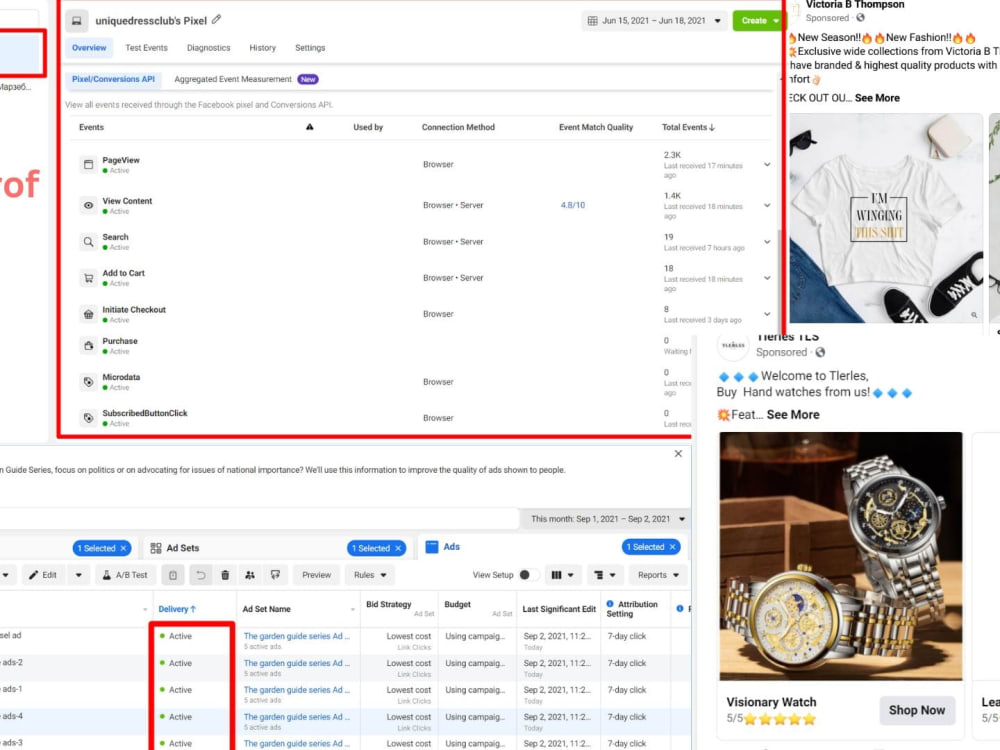Image resolution: width=1000 pixels, height=750 pixels.
Task: Click the Ad Set Name column header
Action: click(x=267, y=609)
